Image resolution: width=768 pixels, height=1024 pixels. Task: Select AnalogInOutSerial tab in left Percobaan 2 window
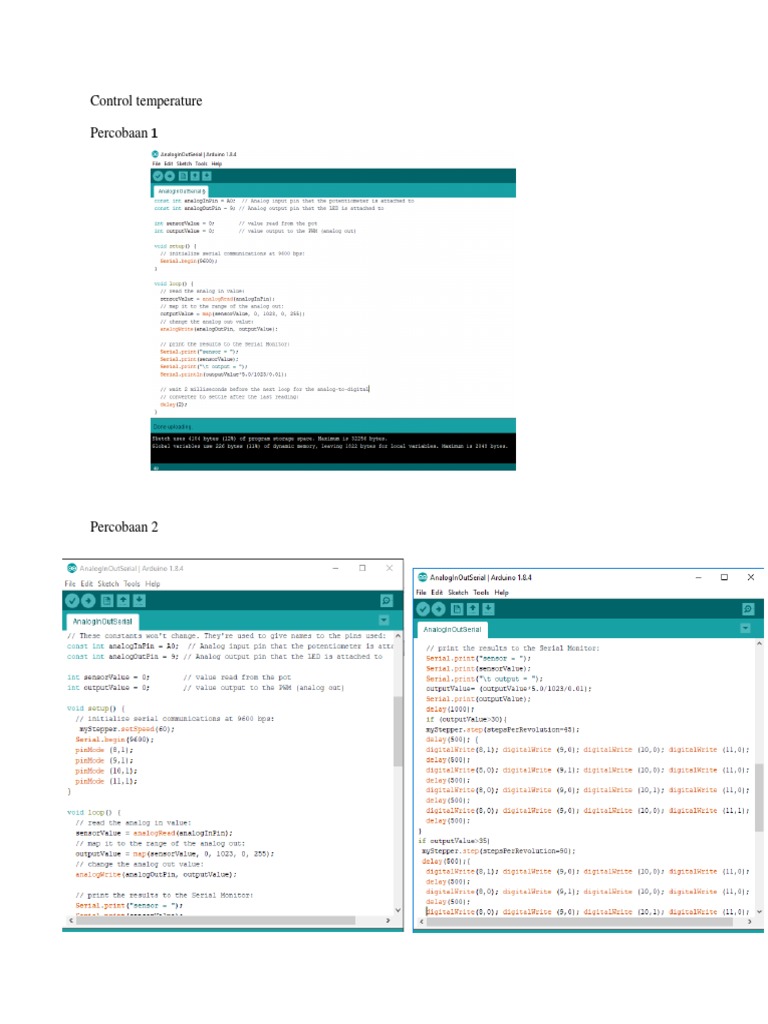point(103,621)
